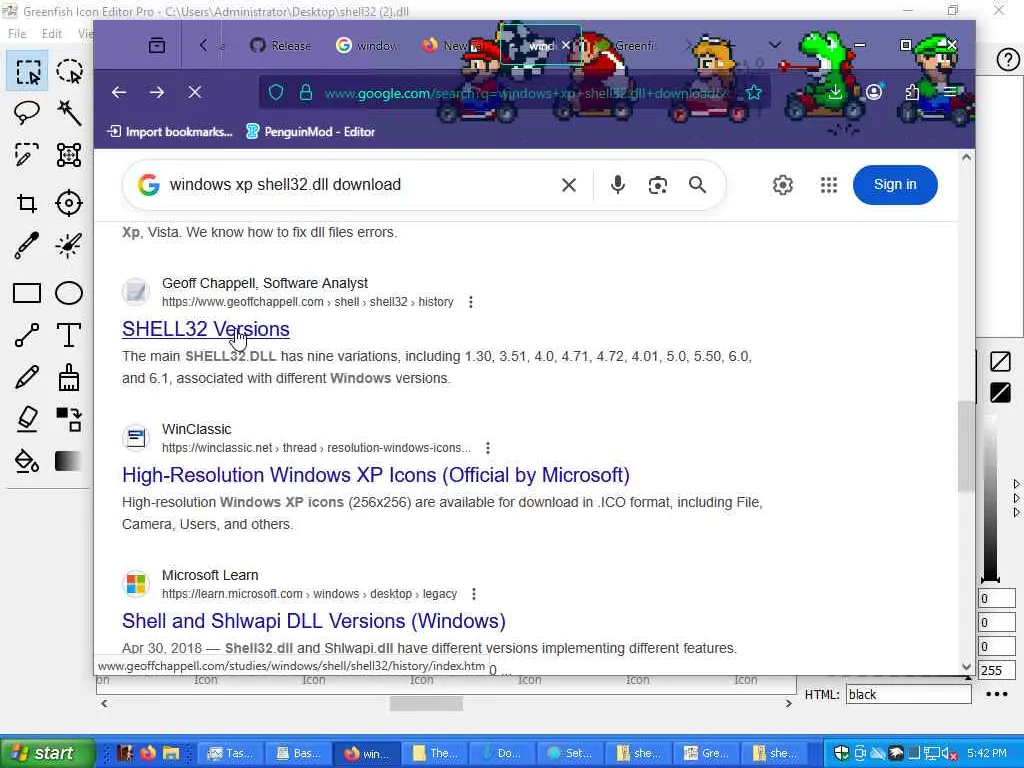Open the Windows Start menu
The width and height of the screenshot is (1024, 768).
click(x=47, y=753)
